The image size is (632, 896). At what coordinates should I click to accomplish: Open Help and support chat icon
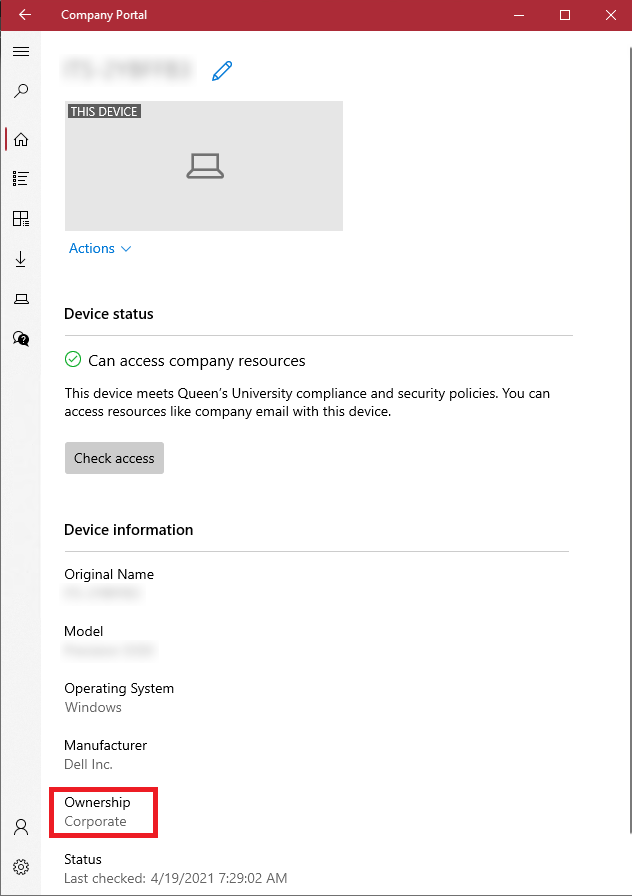click(21, 338)
